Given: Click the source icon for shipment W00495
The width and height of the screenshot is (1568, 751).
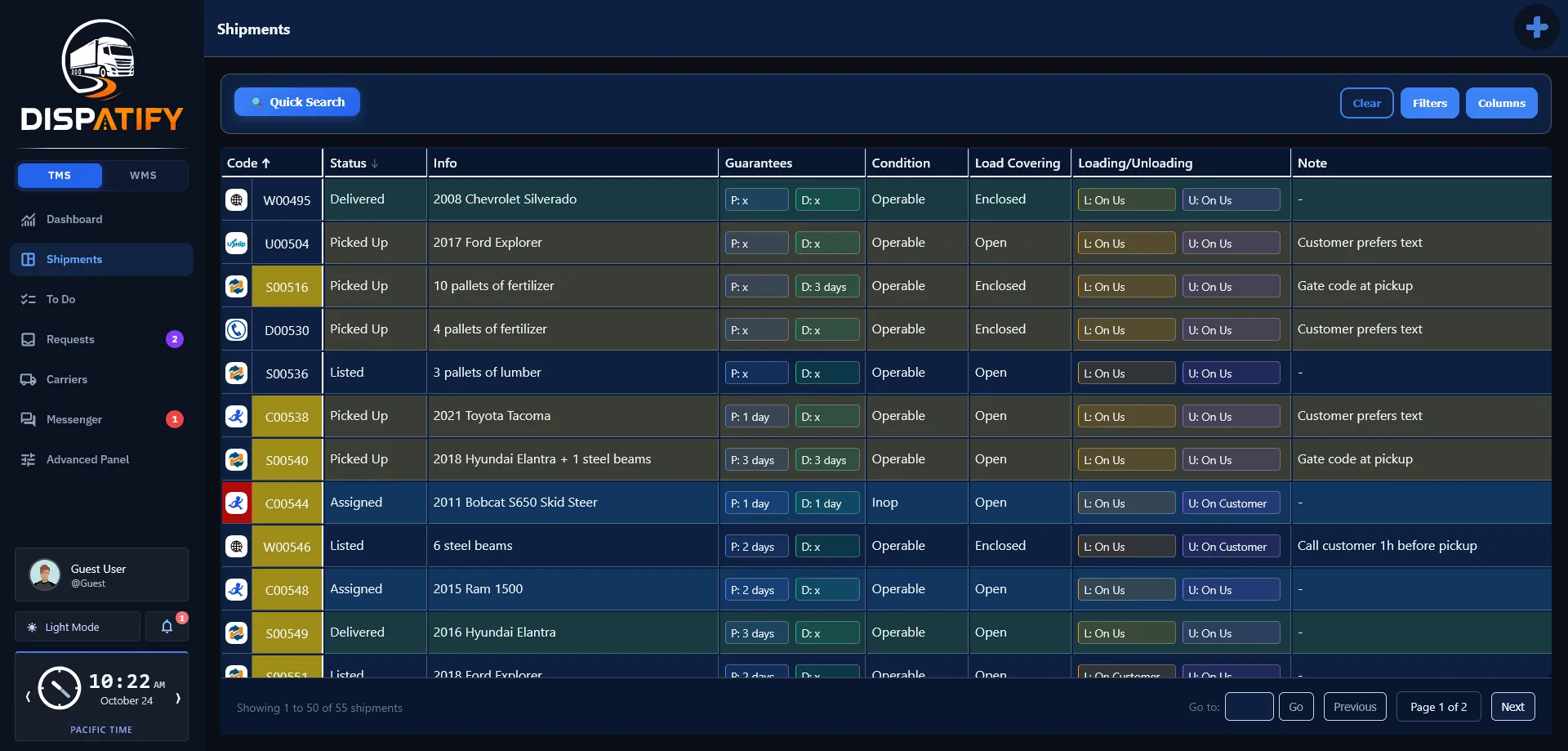Looking at the screenshot, I should (237, 200).
